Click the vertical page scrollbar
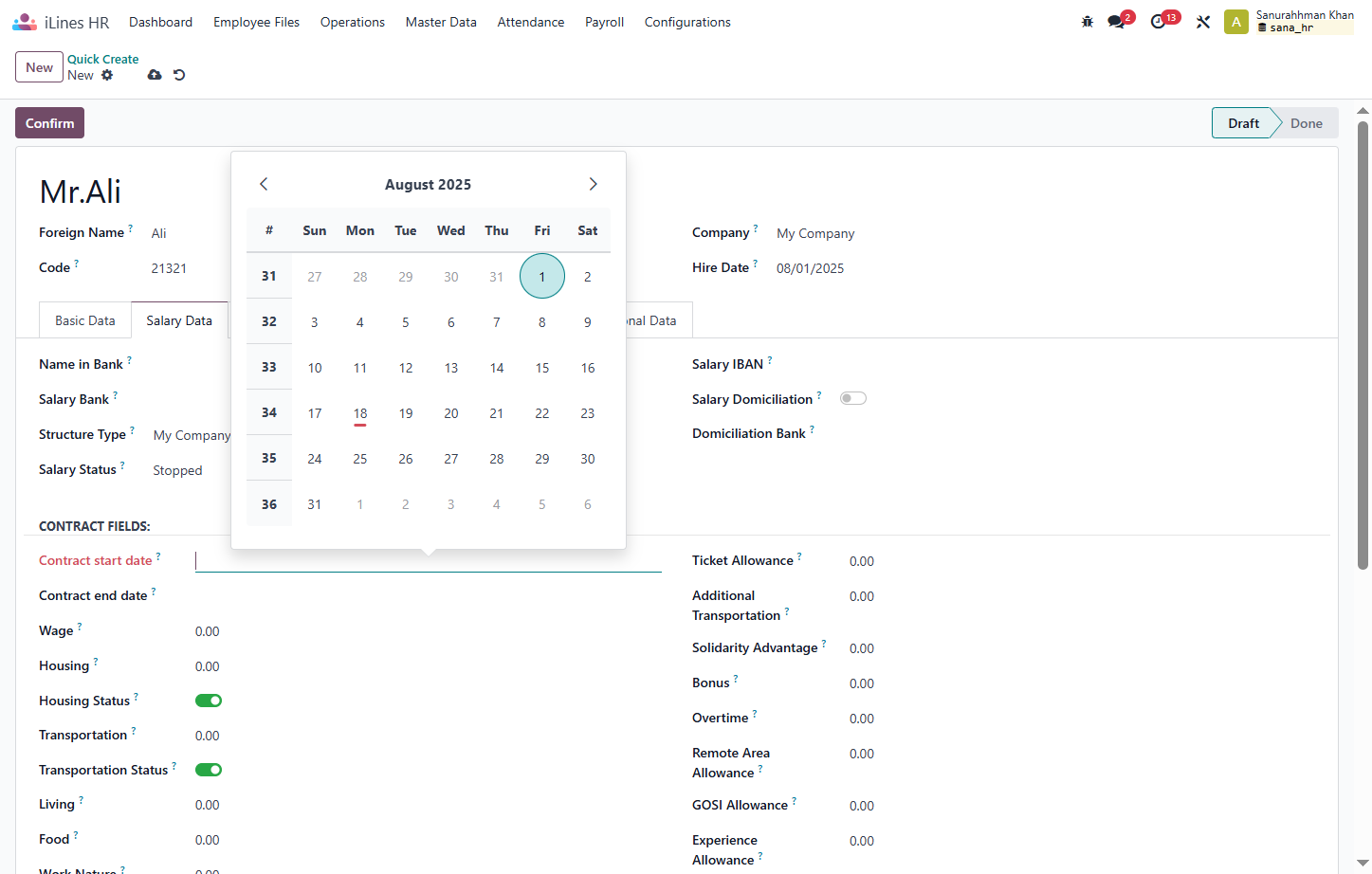The height and width of the screenshot is (874, 1372). pyautogui.click(x=1363, y=345)
